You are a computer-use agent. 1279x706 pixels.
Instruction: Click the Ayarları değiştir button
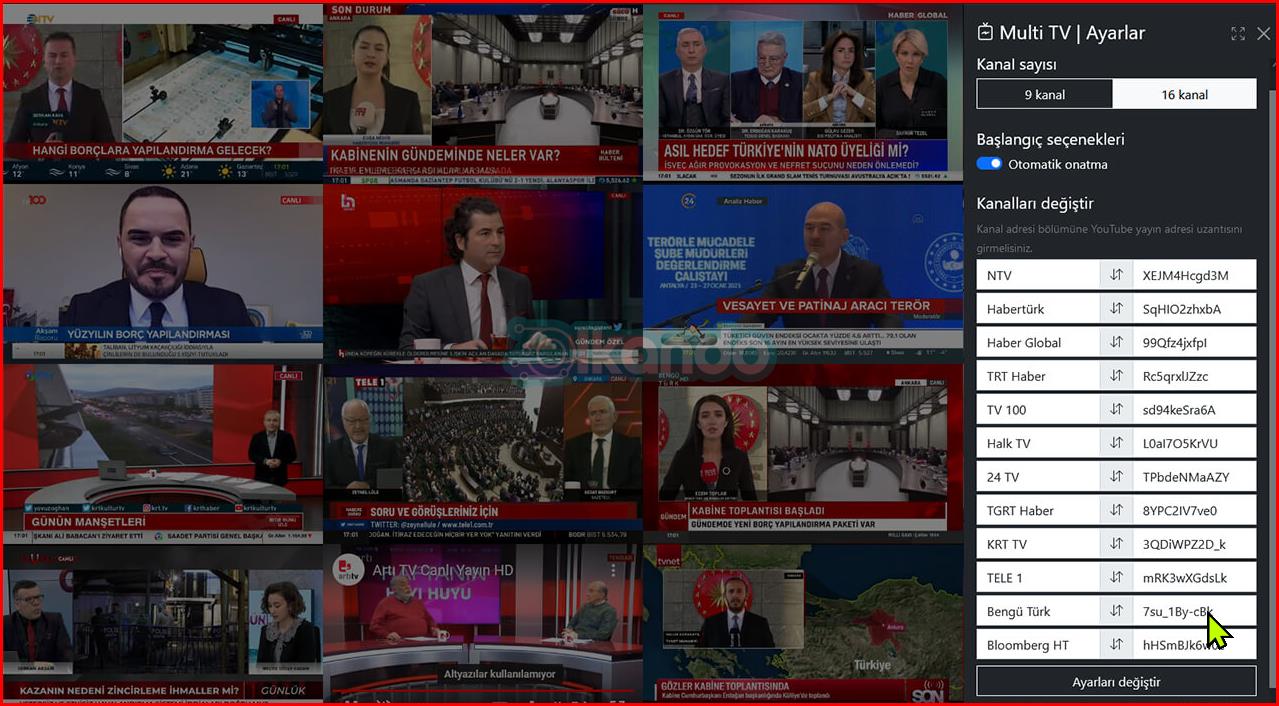pyautogui.click(x=1116, y=681)
